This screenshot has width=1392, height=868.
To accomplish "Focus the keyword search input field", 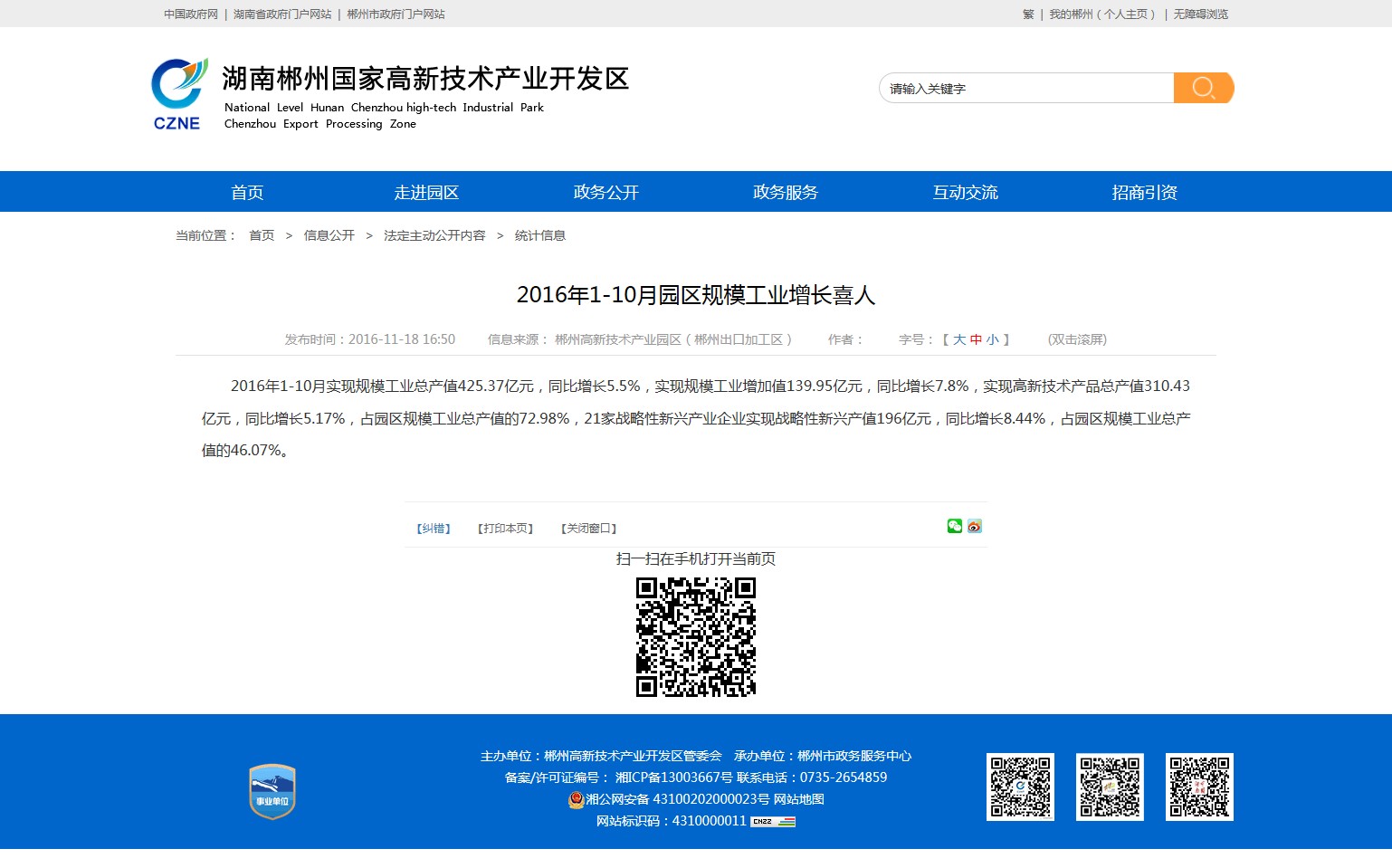I will pyautogui.click(x=1026, y=88).
